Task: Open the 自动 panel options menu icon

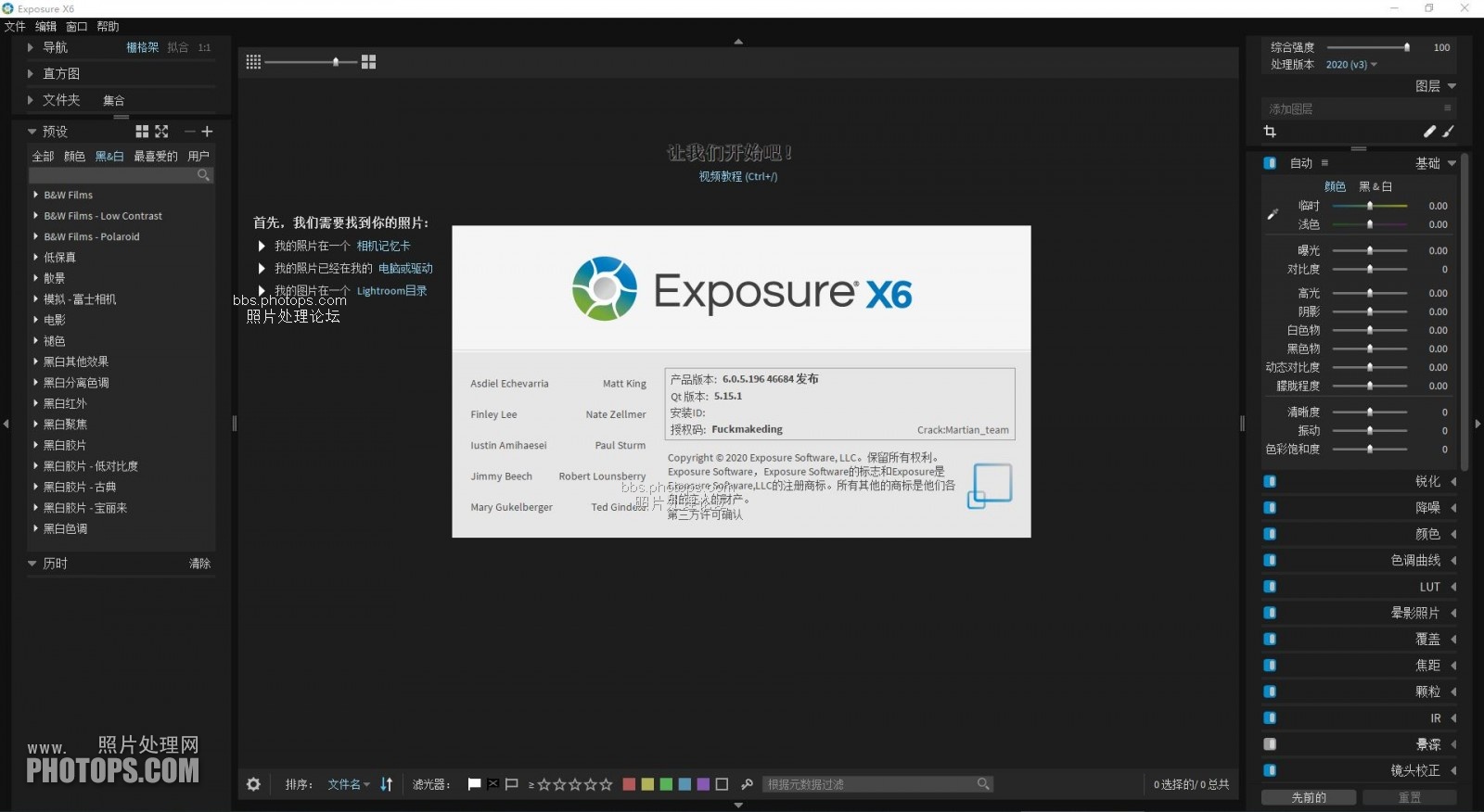Action: (1324, 163)
